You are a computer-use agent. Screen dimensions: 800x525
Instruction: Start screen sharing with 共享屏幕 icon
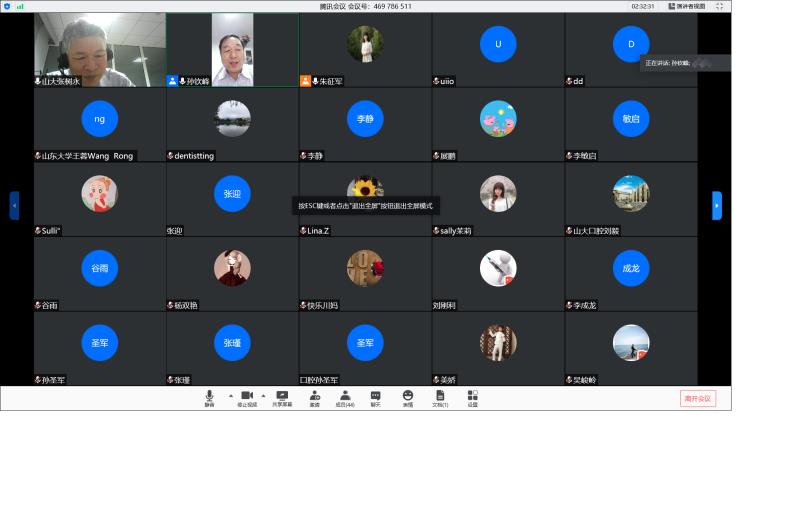(282, 397)
